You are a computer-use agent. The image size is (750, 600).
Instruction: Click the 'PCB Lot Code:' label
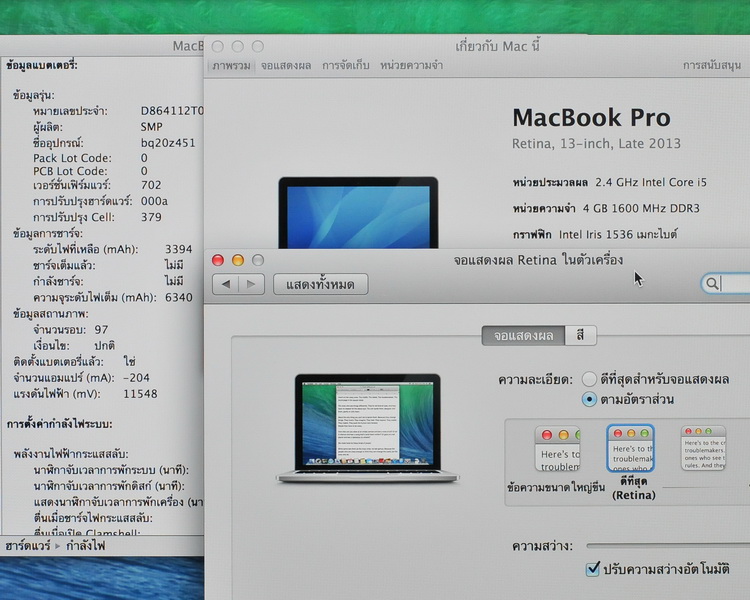(x=70, y=171)
